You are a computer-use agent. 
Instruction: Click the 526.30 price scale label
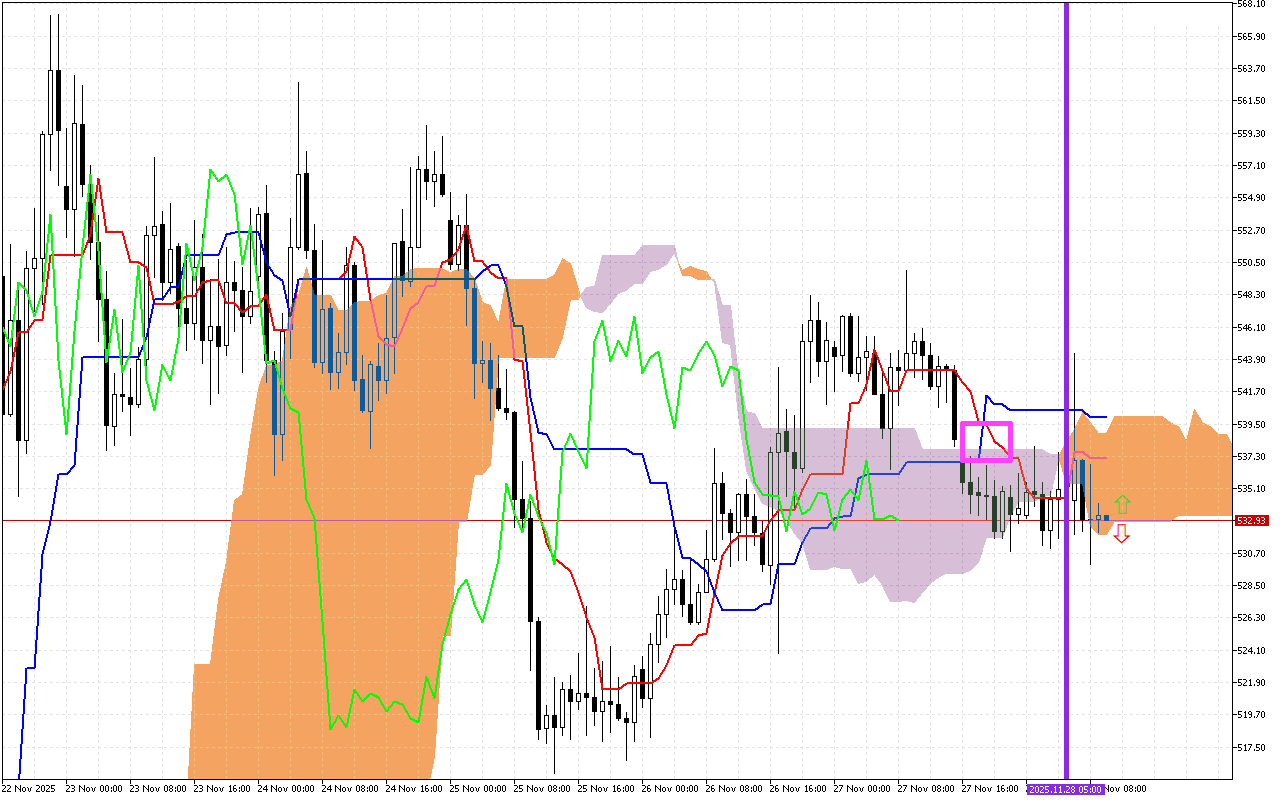pyautogui.click(x=1251, y=618)
